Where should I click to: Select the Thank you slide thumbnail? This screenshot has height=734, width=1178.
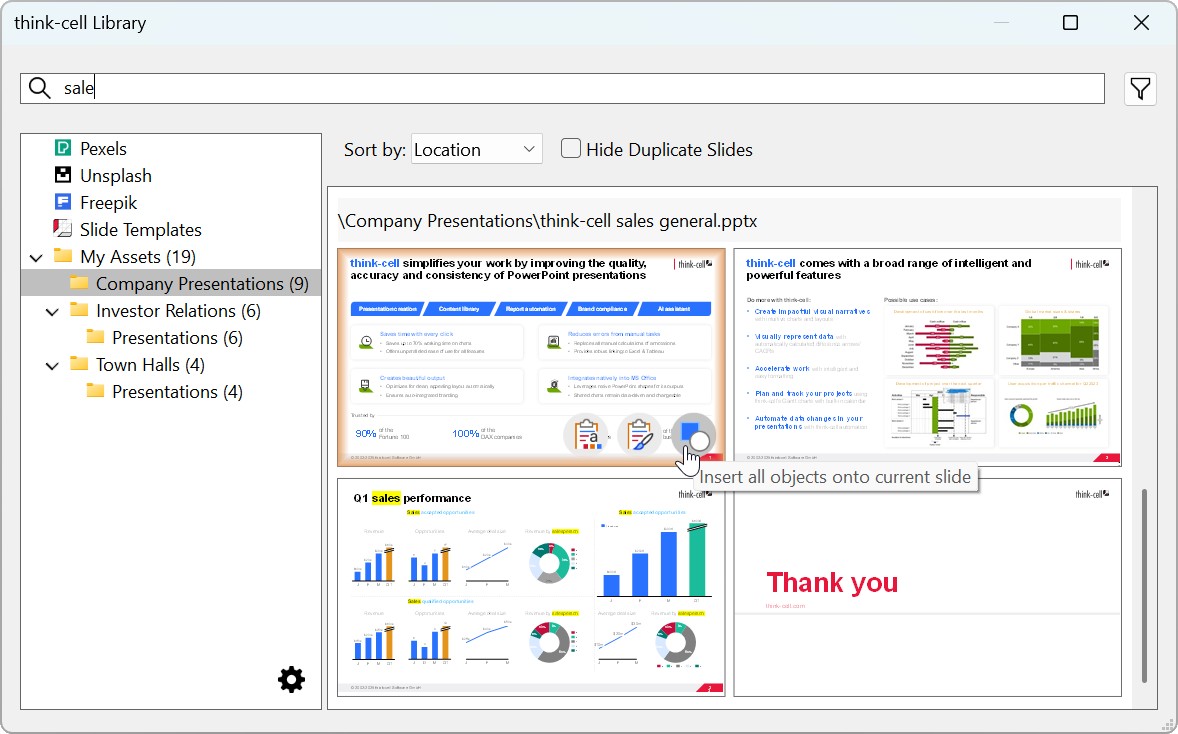pos(927,588)
